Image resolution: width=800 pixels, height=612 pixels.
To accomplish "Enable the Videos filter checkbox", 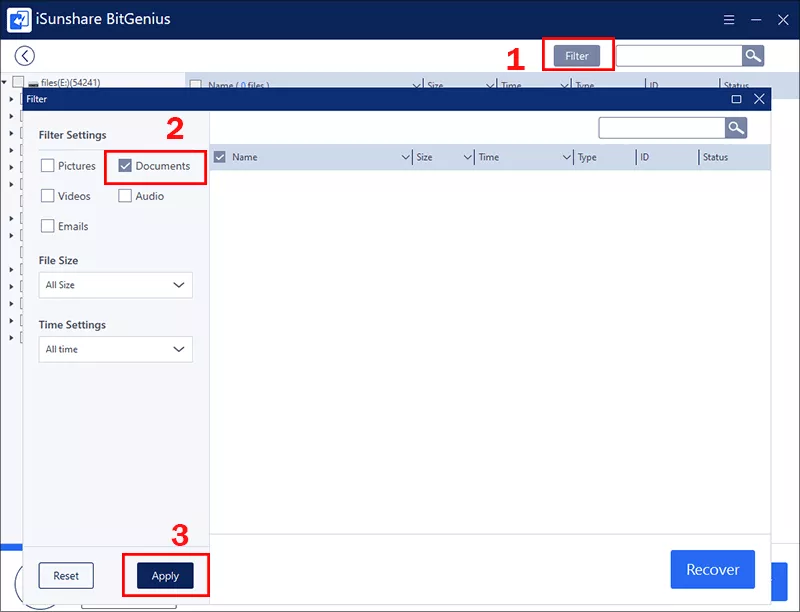I will tap(47, 196).
